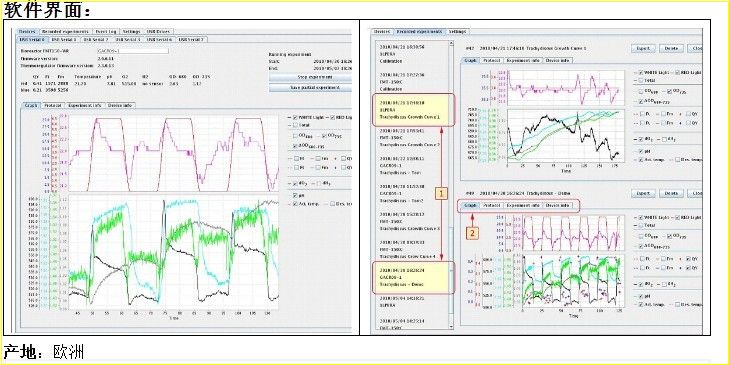The image size is (729, 365).
Task: Open Experiment info tab of Growth Curve 1
Action: (x=523, y=60)
